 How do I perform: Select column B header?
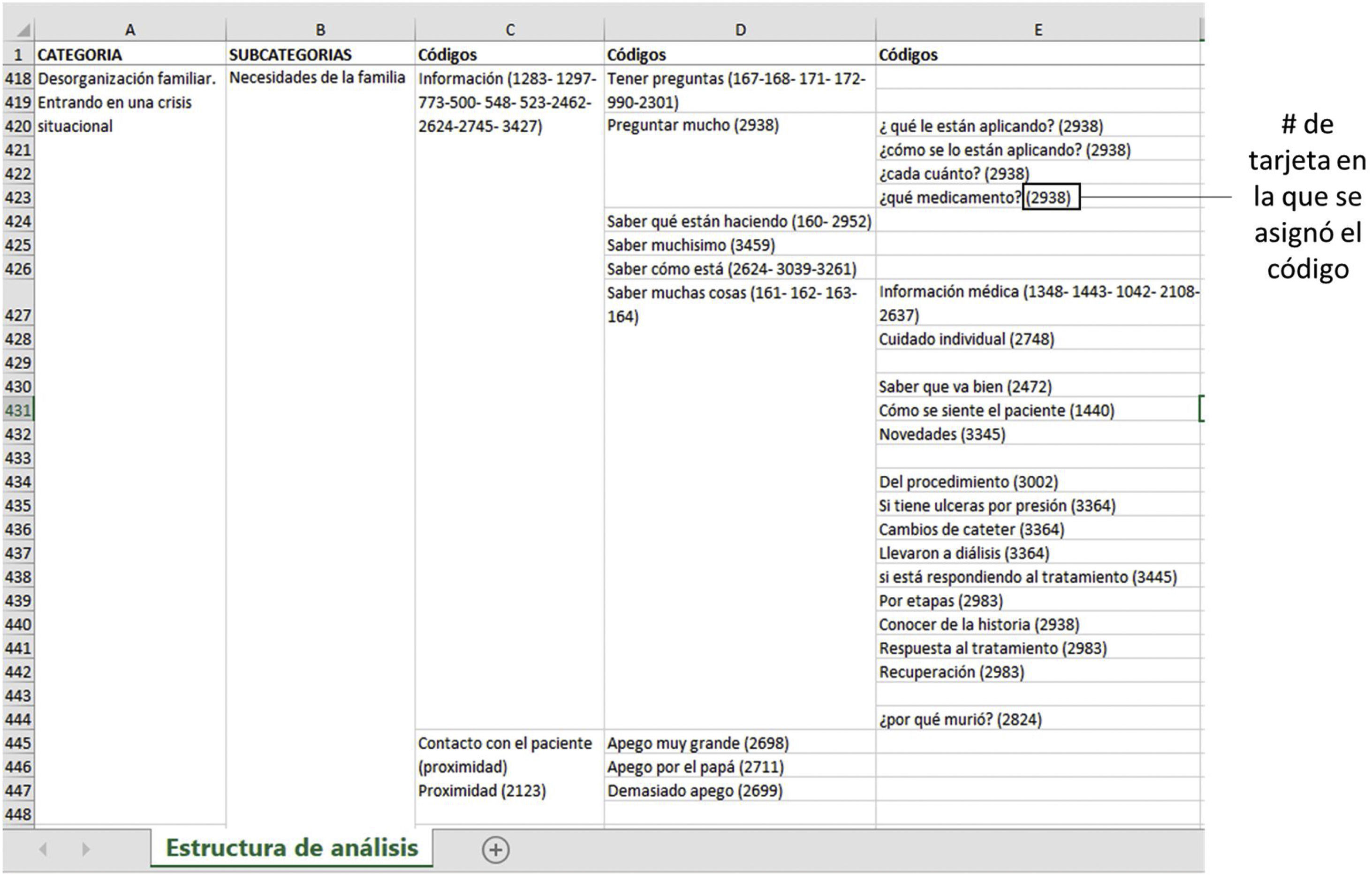tap(320, 30)
